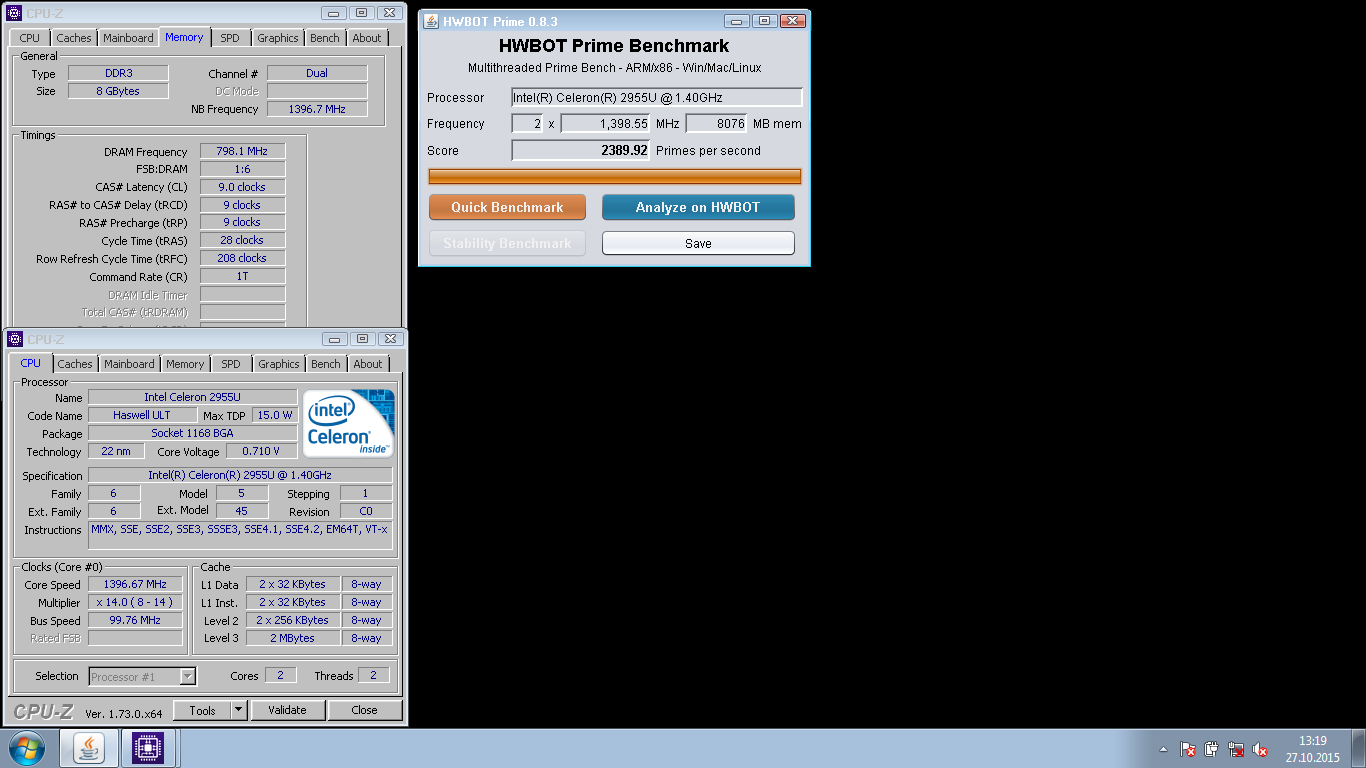This screenshot has width=1366, height=768.
Task: Click Analyze on HWBOT button
Action: [x=698, y=207]
